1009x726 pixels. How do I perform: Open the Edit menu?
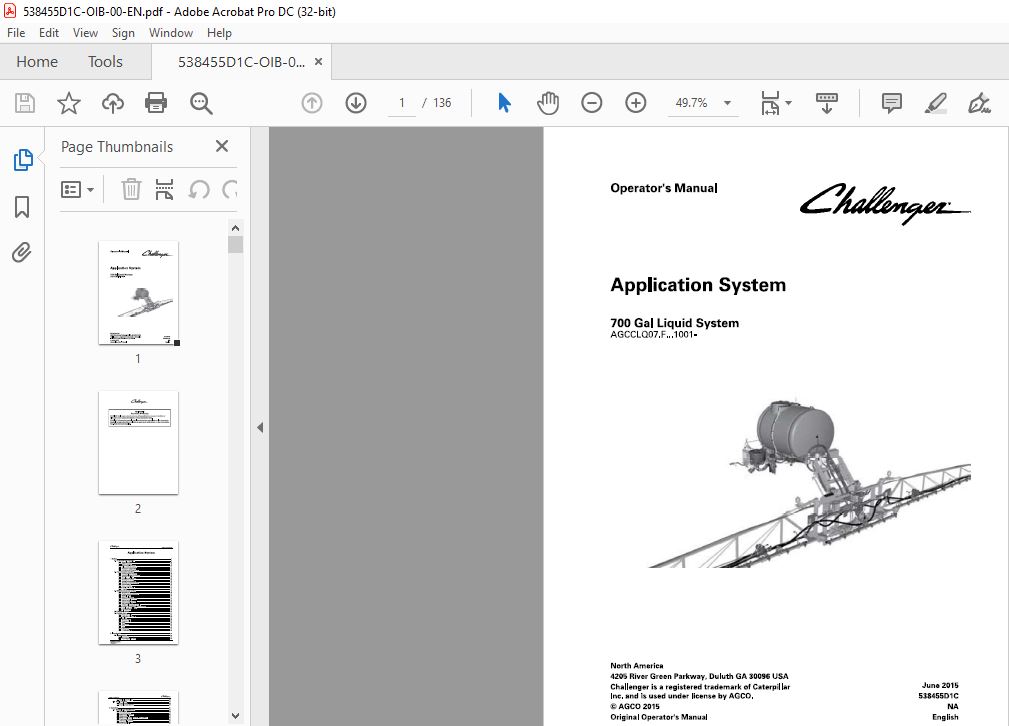pos(49,33)
